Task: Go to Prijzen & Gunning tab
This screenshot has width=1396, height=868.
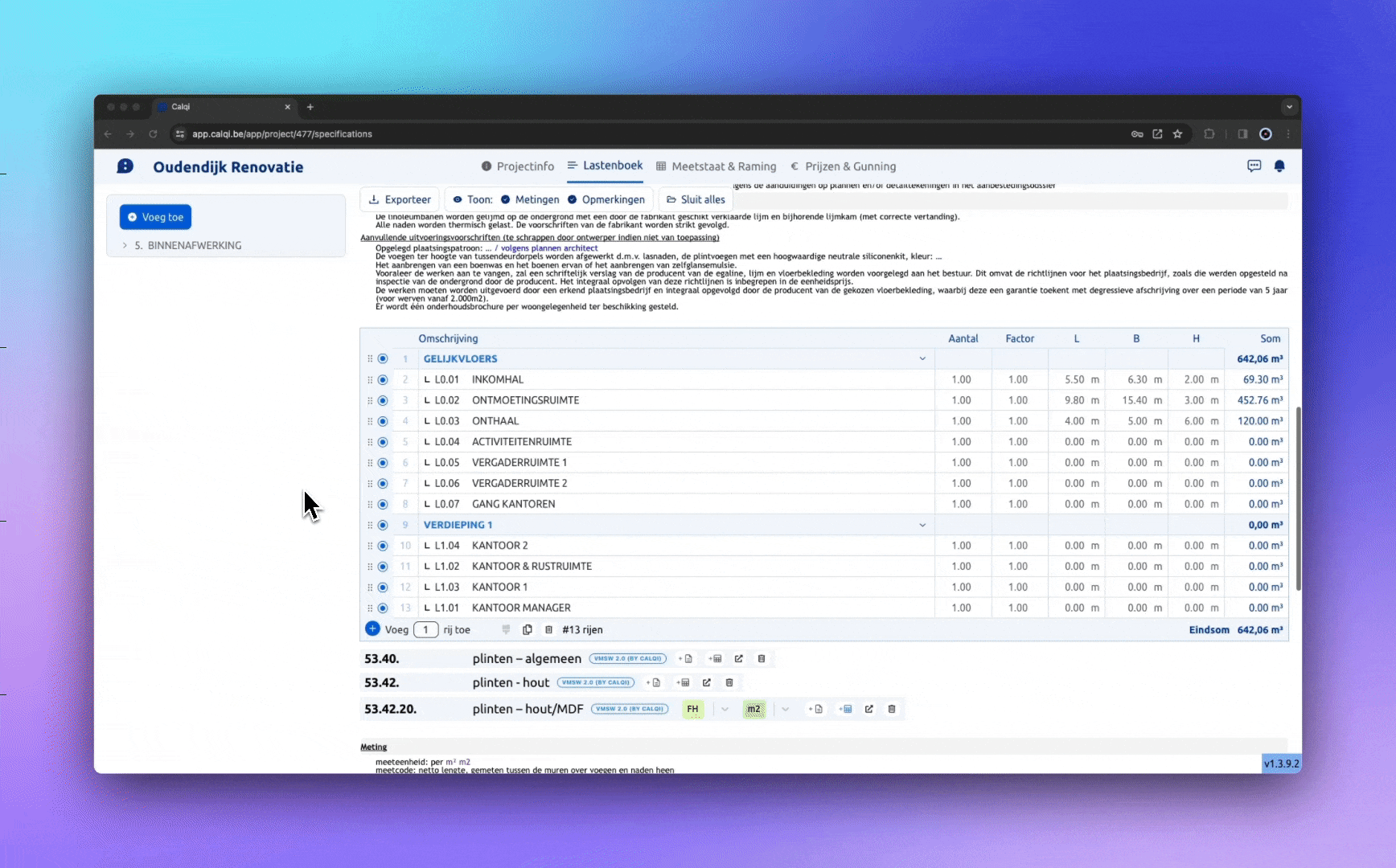Action: click(843, 166)
